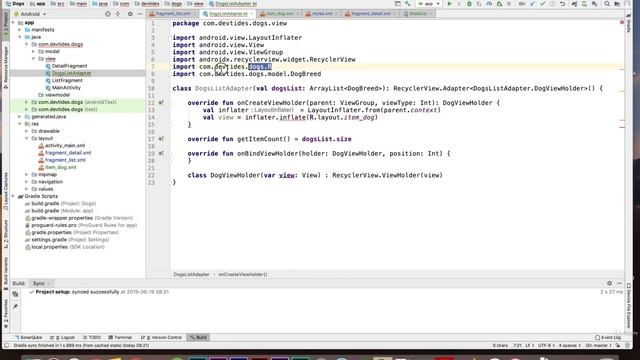Open activity_main.xml layout file
Image resolution: width=640 pixels, height=360 pixels.
coord(65,146)
